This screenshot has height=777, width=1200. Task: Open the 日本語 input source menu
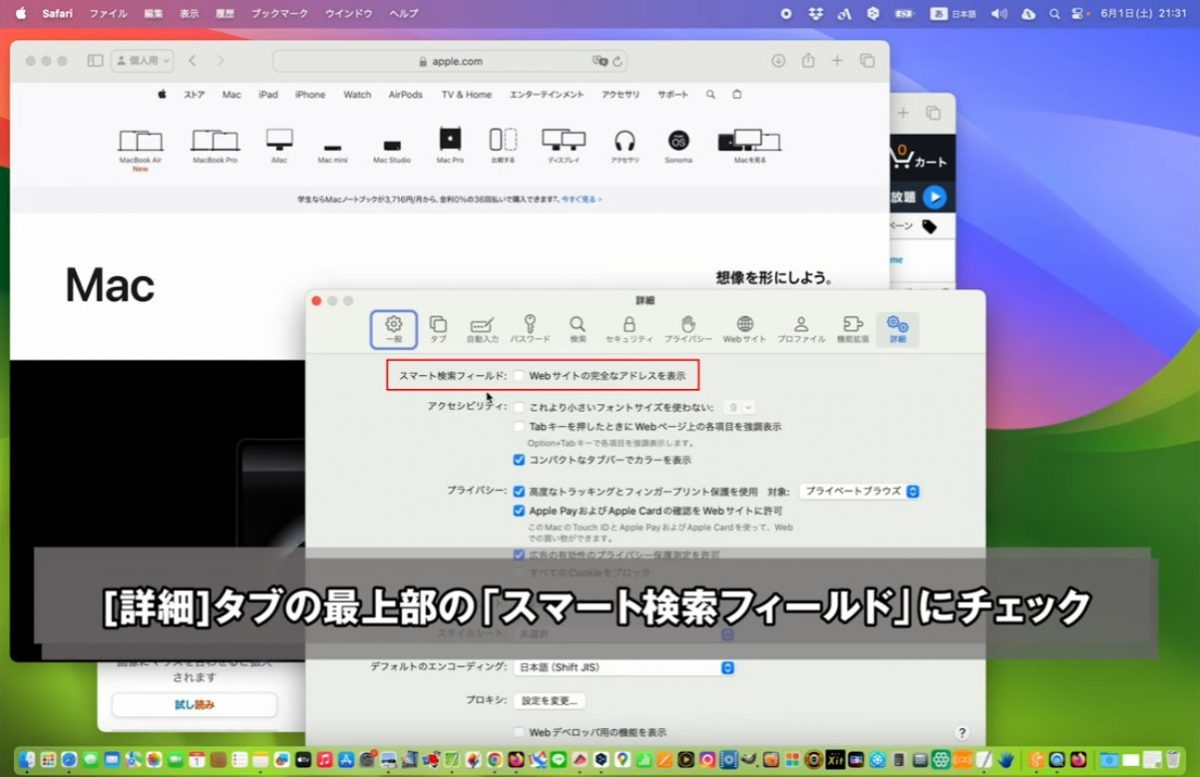[953, 13]
